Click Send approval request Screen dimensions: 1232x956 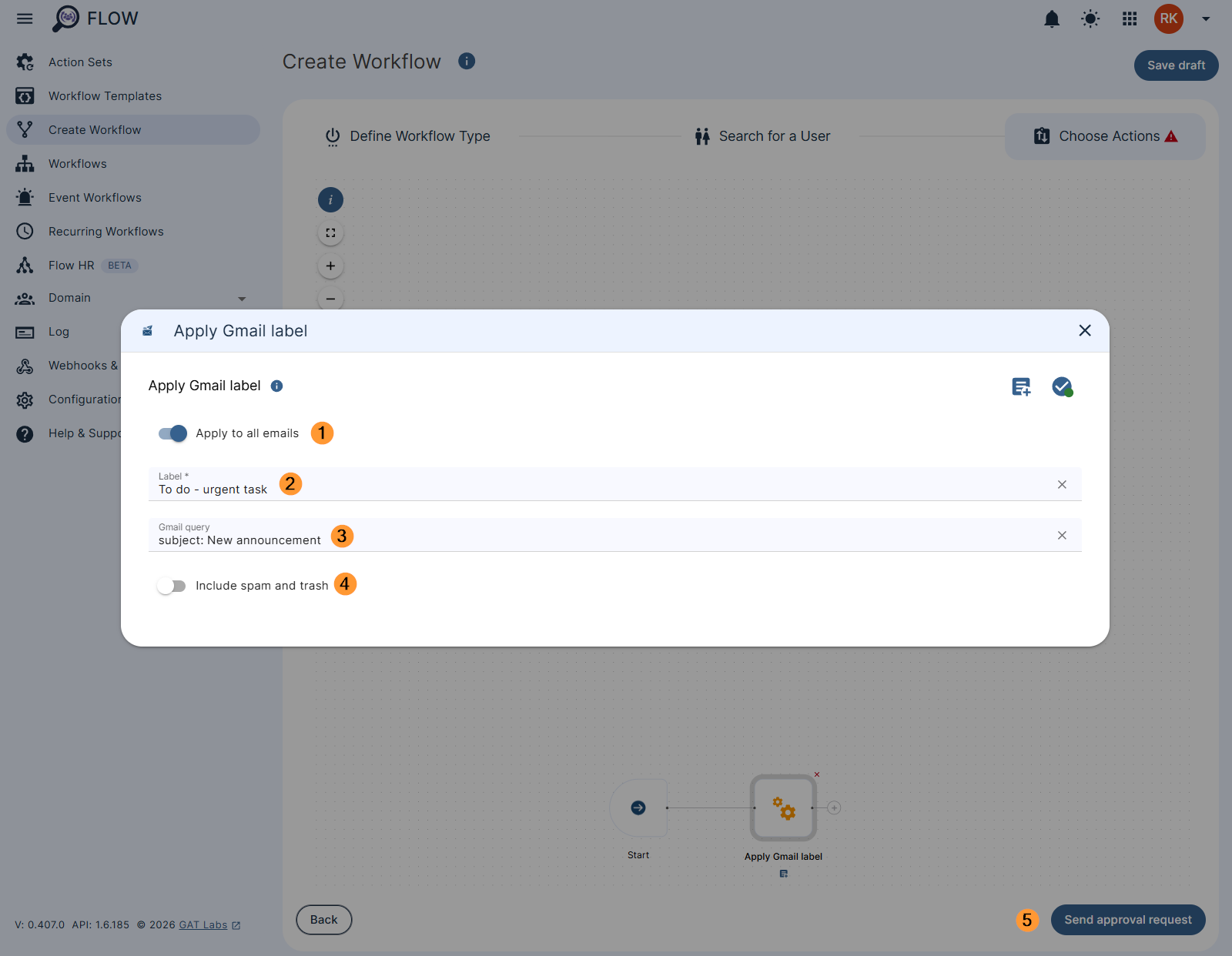point(1128,920)
